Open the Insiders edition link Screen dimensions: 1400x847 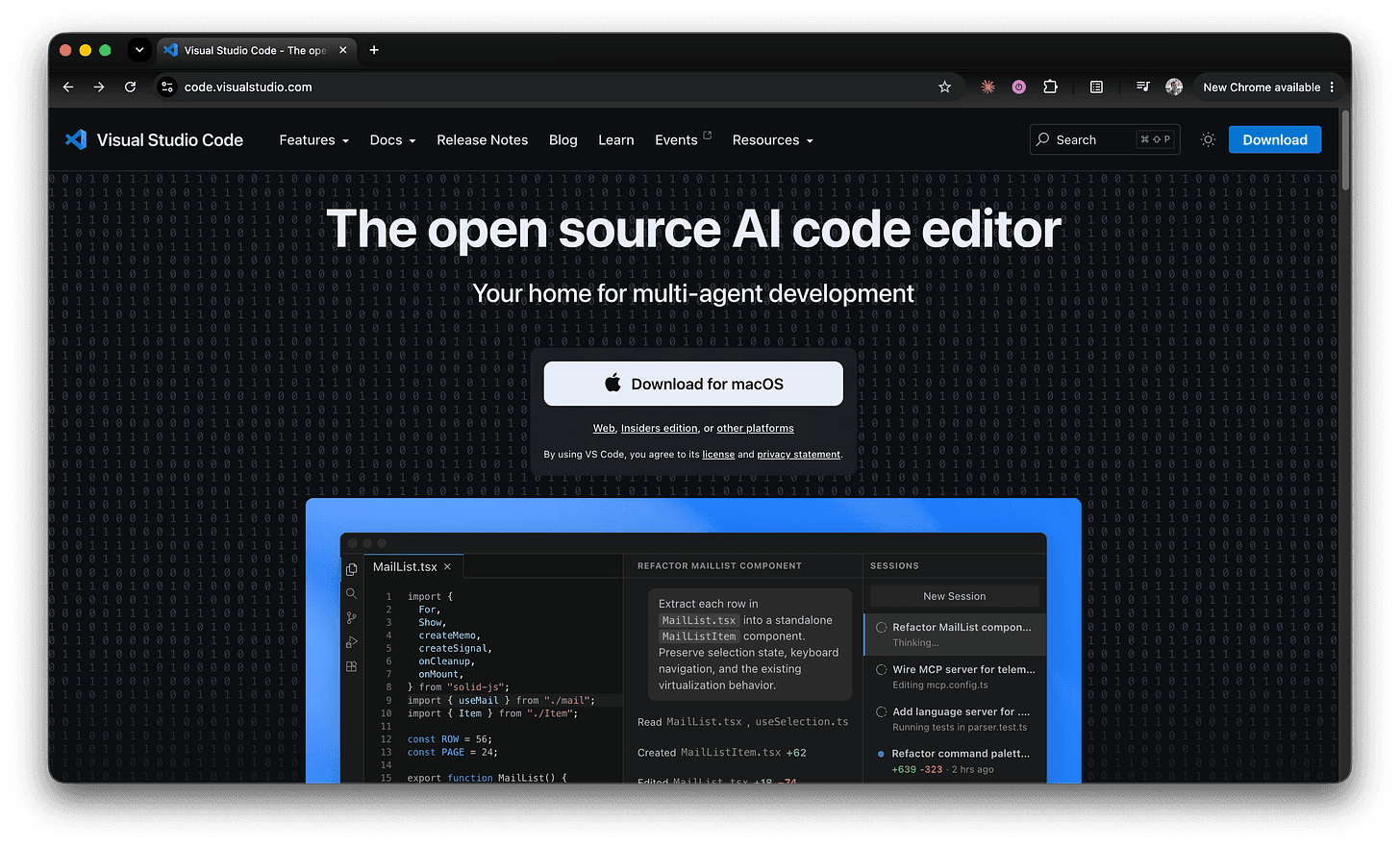(659, 429)
